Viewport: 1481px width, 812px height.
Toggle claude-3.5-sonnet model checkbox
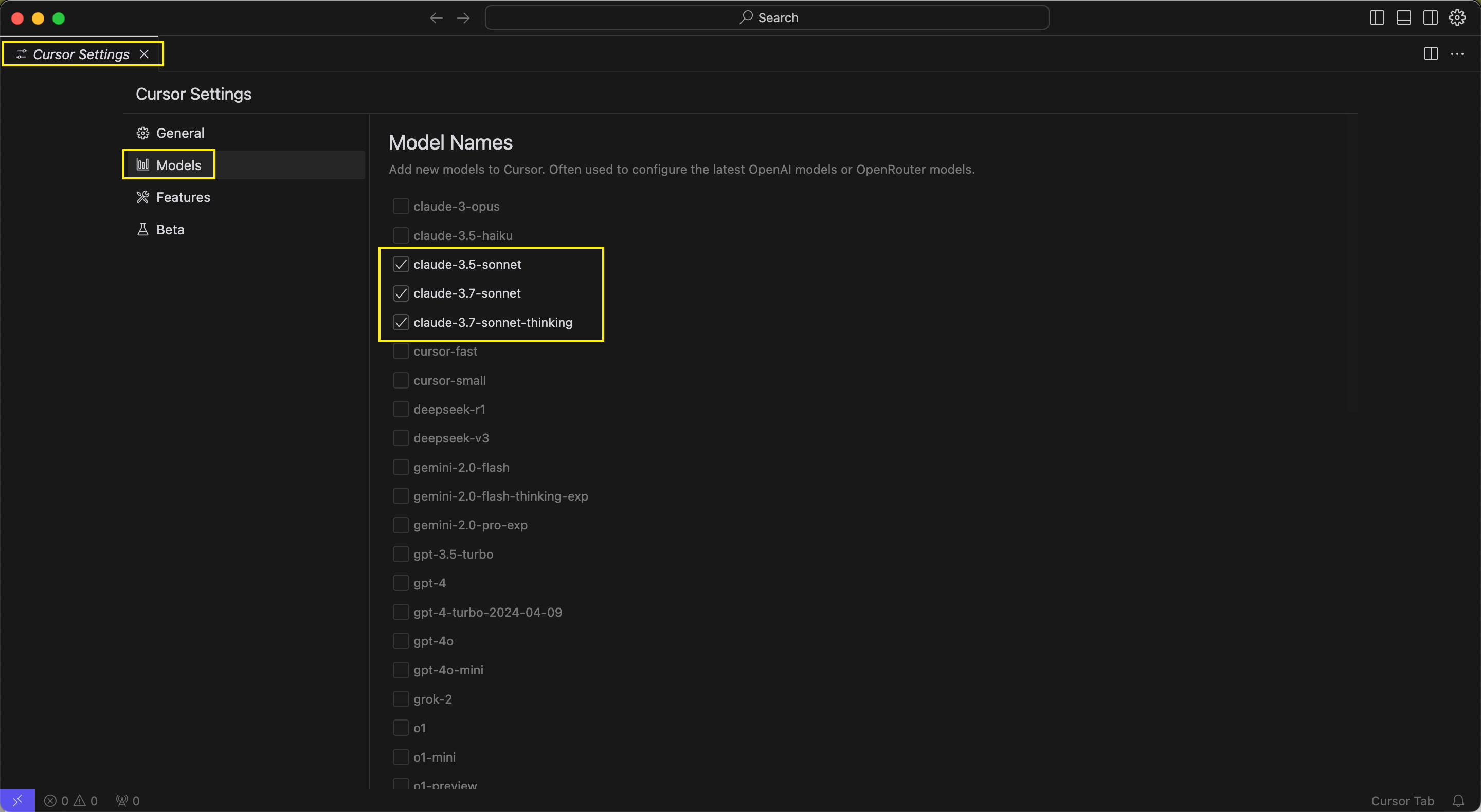(x=401, y=264)
